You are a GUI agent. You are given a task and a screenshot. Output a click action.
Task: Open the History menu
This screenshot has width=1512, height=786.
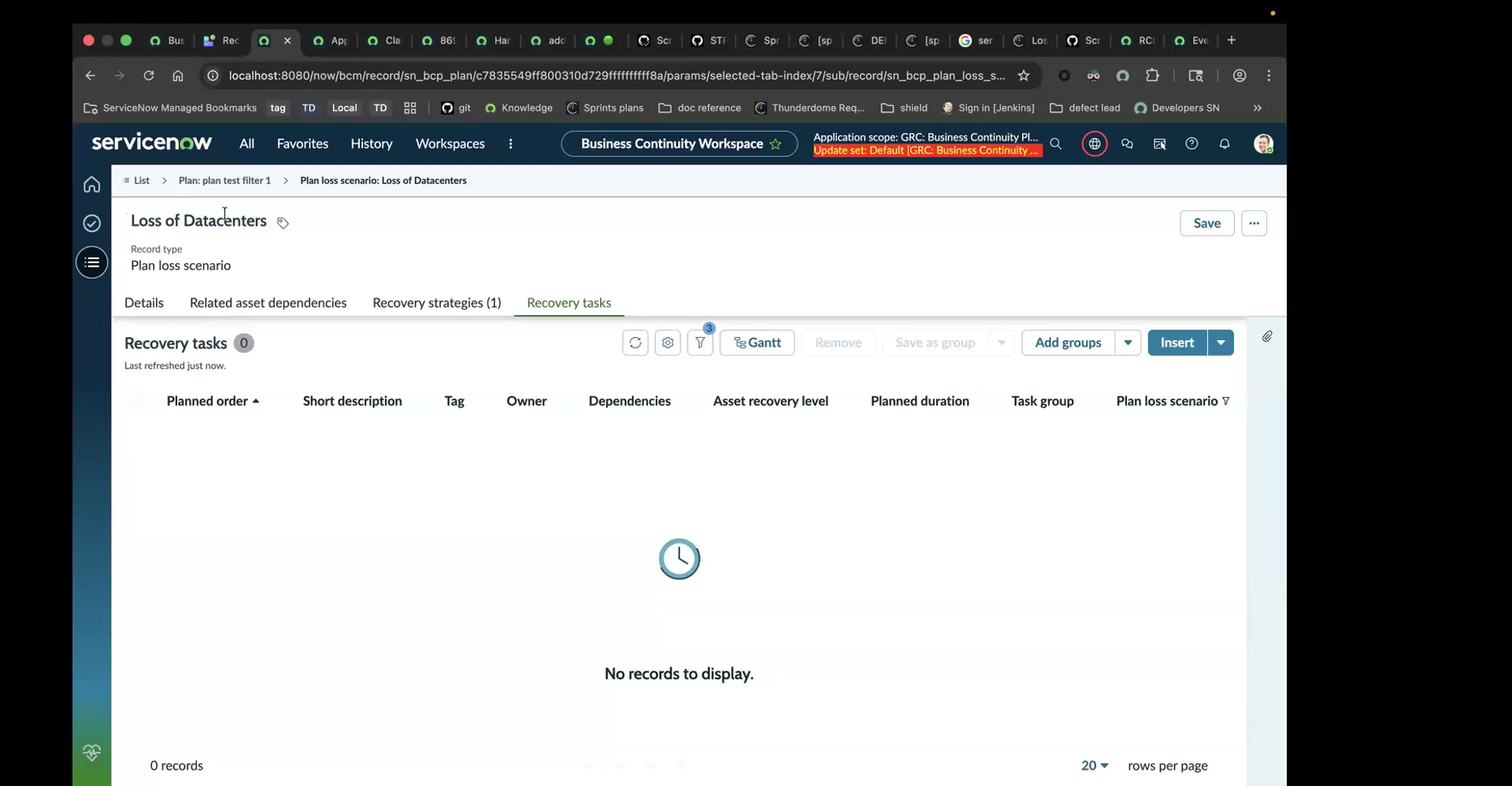[x=372, y=144]
